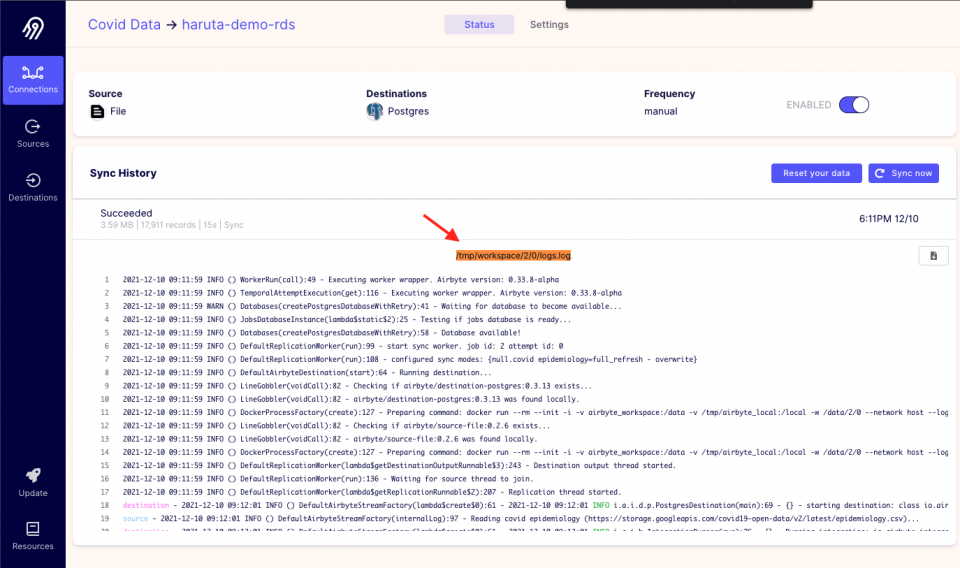Click the 3.59 MB size text

(x=117, y=225)
